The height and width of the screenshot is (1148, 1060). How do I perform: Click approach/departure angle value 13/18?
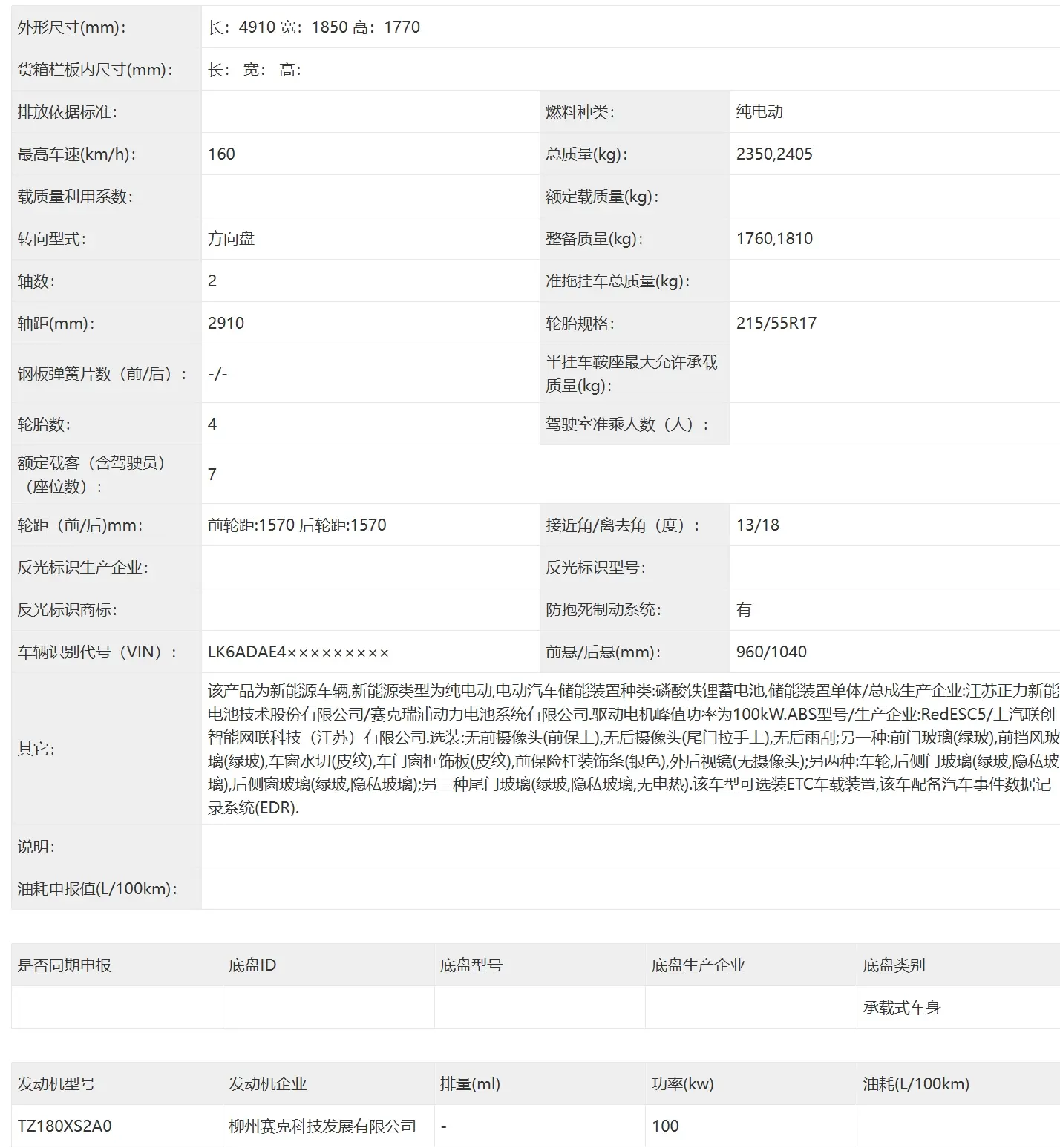coord(758,525)
